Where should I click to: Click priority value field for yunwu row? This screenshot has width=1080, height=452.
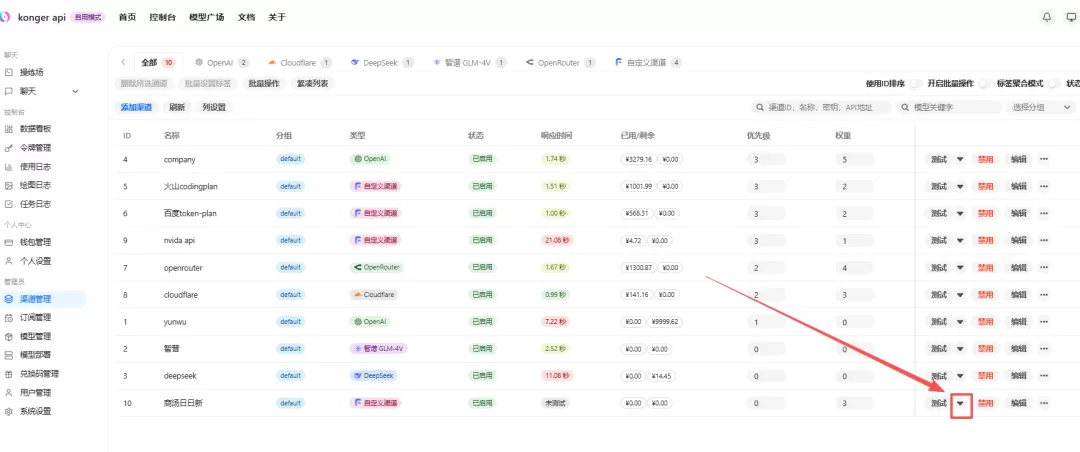pyautogui.click(x=766, y=322)
